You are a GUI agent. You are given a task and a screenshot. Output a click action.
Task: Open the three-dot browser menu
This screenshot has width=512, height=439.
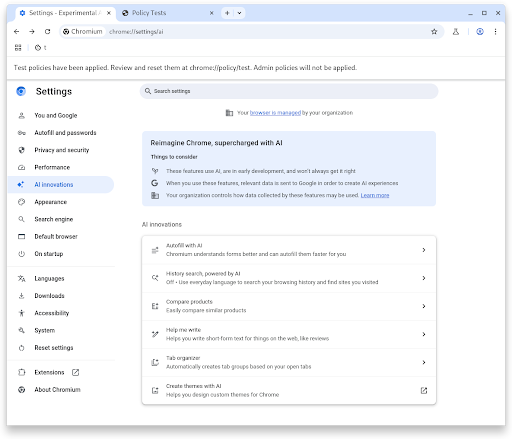click(495, 32)
